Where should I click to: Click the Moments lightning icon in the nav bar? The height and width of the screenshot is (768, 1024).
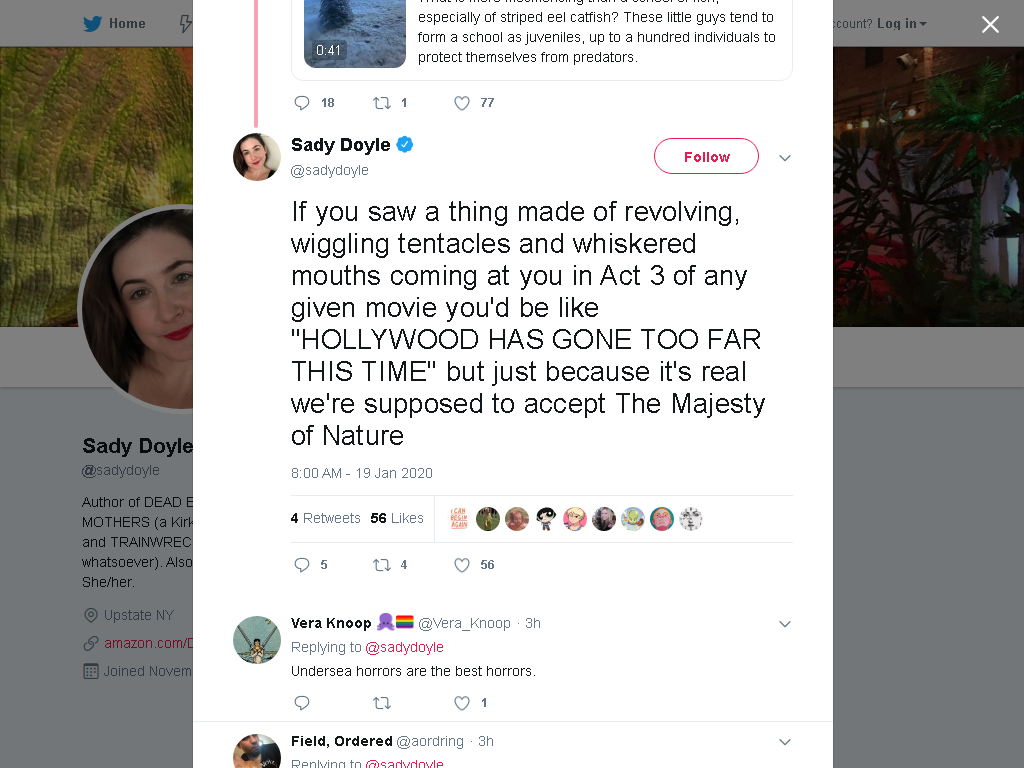[x=185, y=24]
